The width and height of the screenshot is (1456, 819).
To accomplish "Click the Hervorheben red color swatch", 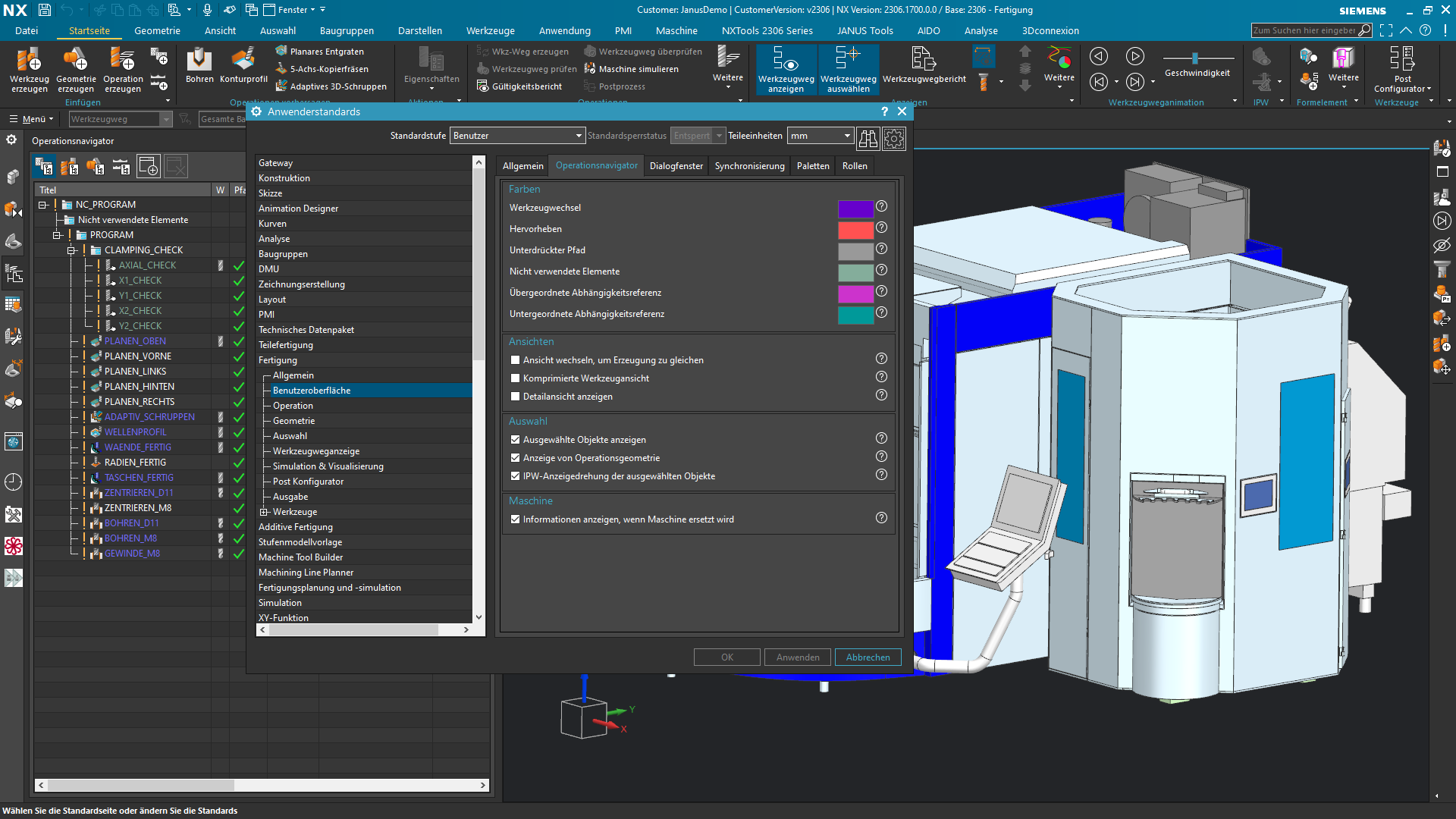I will (x=855, y=230).
